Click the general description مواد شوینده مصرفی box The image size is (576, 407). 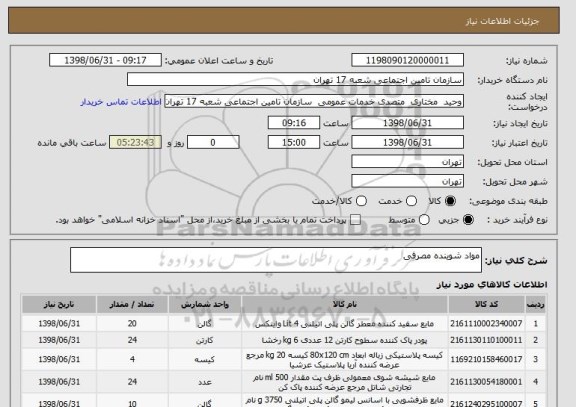point(276,260)
